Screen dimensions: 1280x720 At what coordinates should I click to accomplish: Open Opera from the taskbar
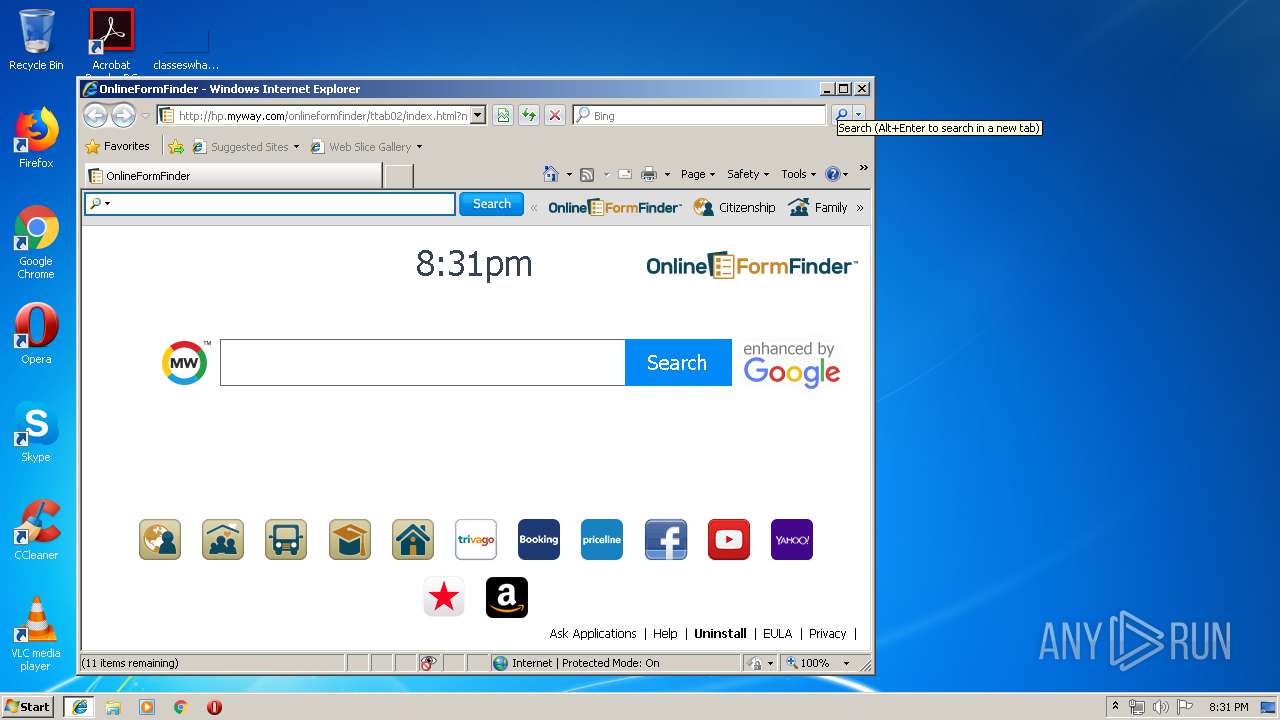(x=214, y=707)
